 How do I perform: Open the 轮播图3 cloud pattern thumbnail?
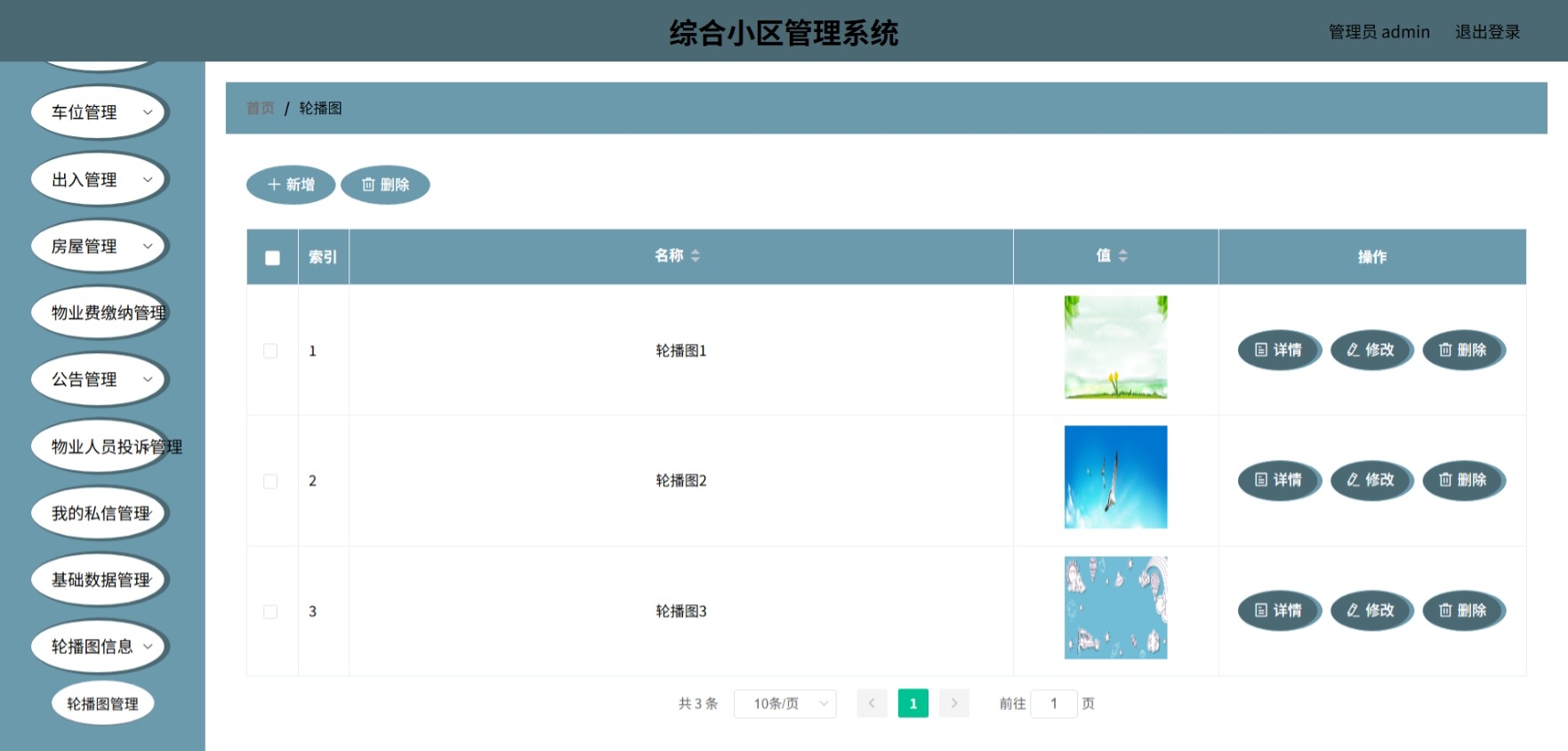1115,608
